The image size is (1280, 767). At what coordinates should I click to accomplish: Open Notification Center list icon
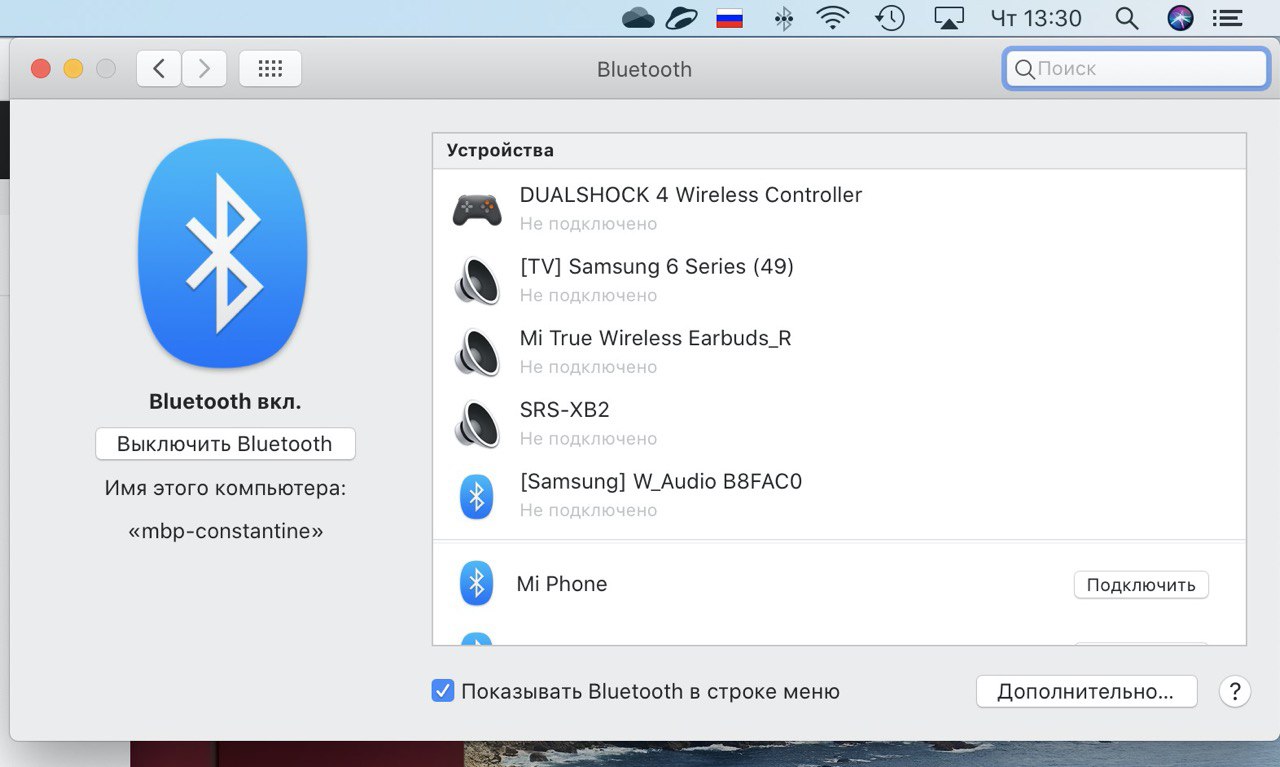pos(1227,18)
